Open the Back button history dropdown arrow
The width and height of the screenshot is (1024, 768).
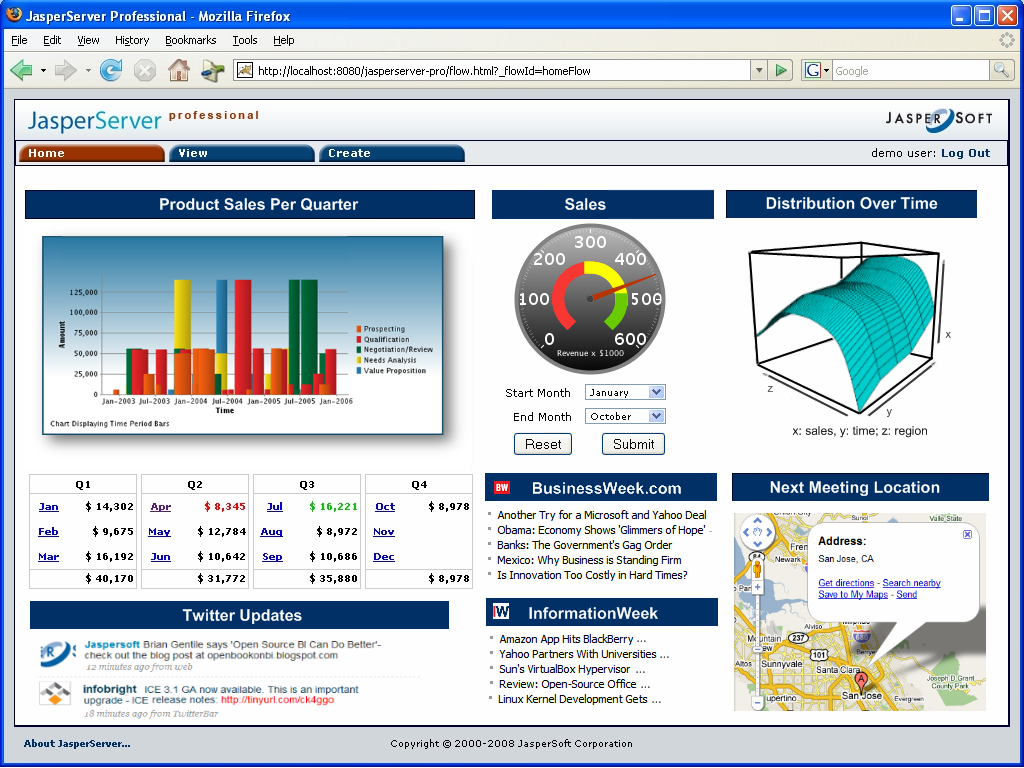43,70
